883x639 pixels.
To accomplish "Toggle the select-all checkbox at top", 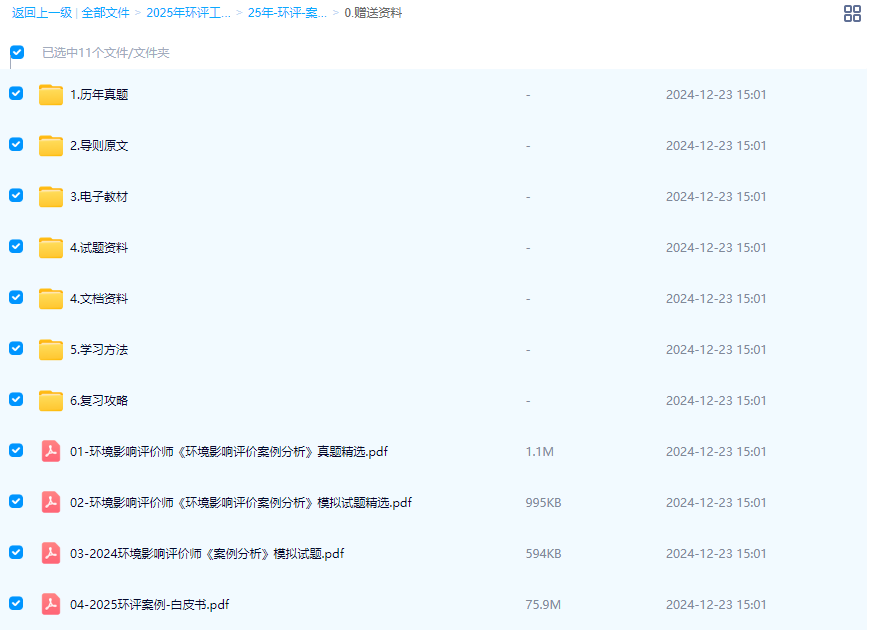I will click(17, 52).
